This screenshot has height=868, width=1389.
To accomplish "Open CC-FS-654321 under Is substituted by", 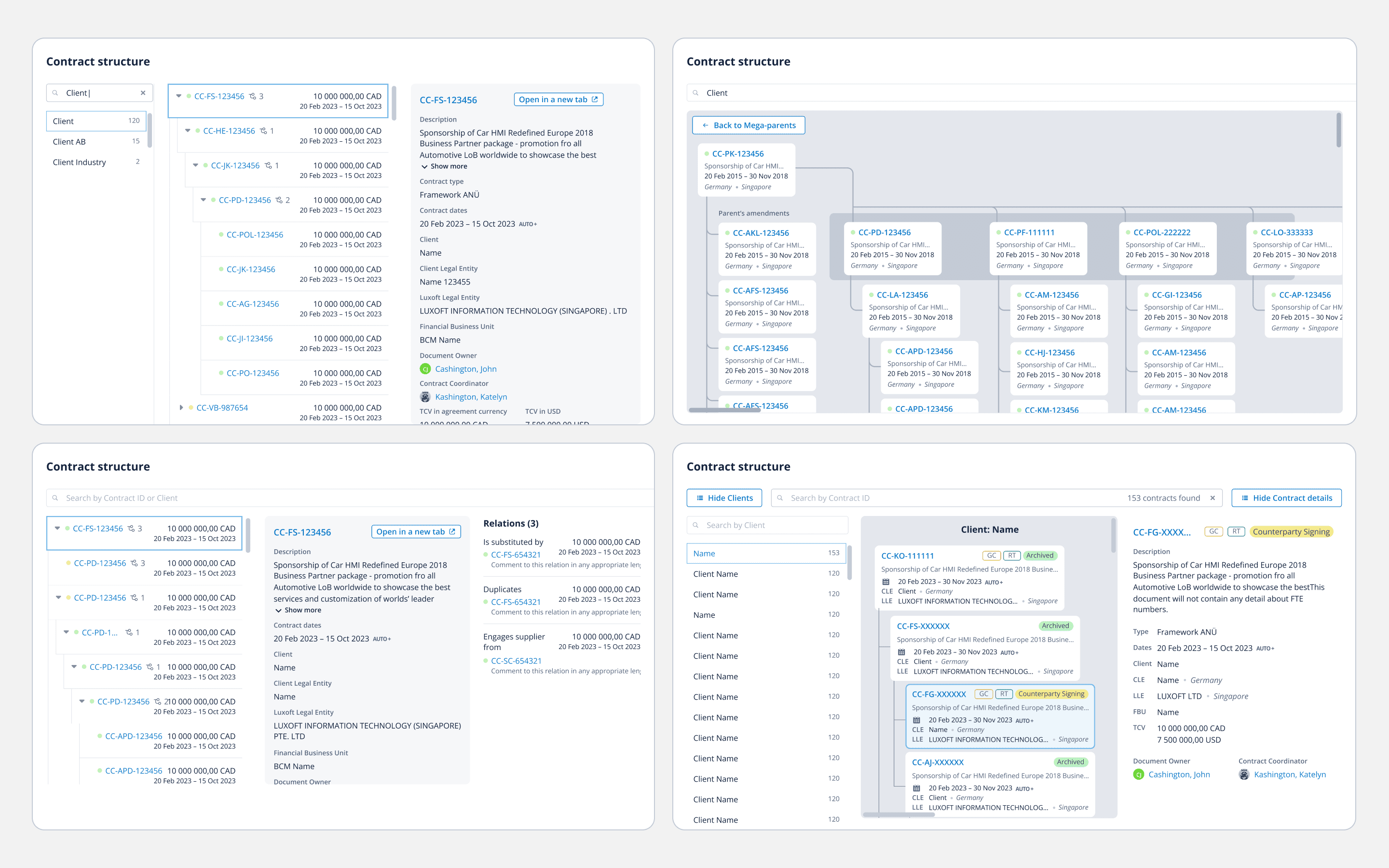I will 516,555.
